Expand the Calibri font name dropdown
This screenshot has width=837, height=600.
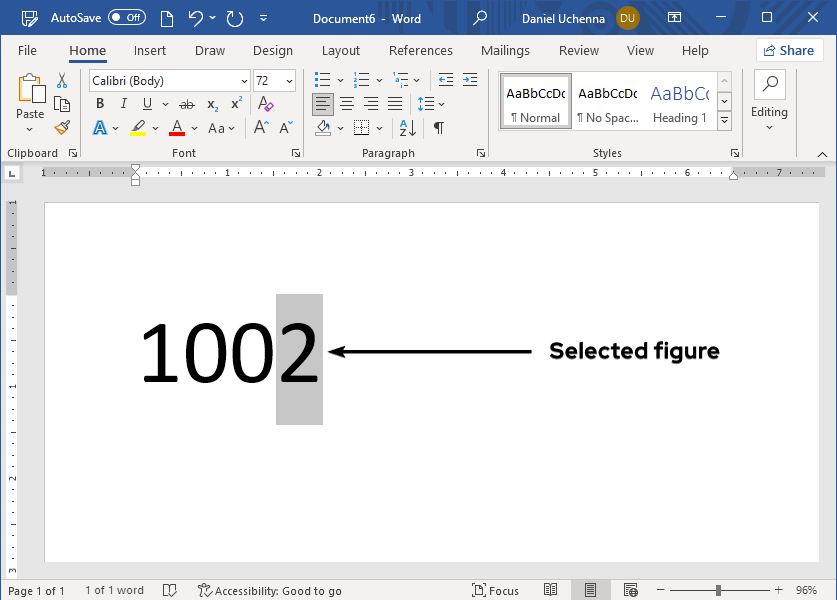(x=244, y=81)
